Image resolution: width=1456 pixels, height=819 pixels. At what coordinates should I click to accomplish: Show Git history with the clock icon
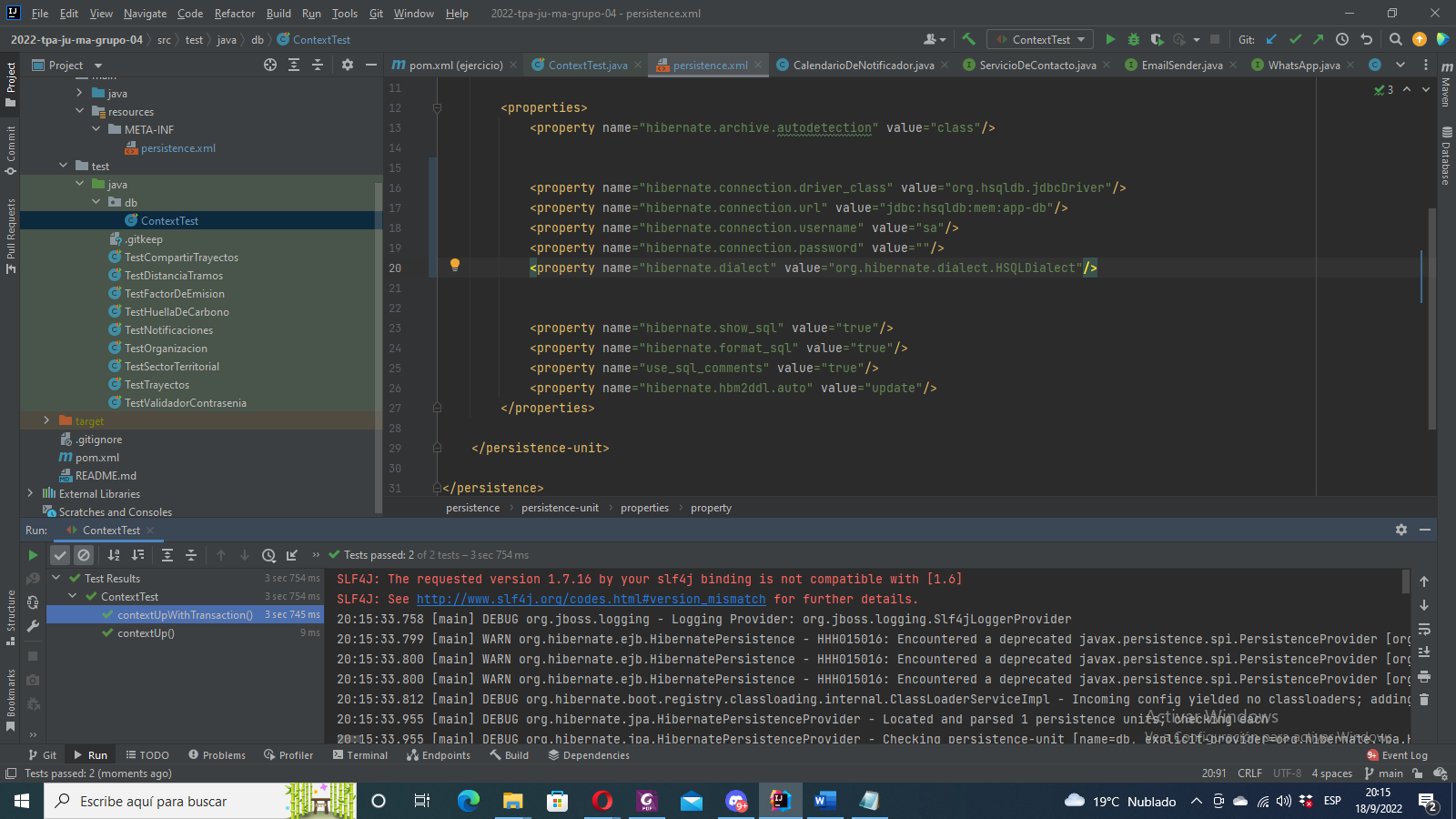(x=1342, y=39)
